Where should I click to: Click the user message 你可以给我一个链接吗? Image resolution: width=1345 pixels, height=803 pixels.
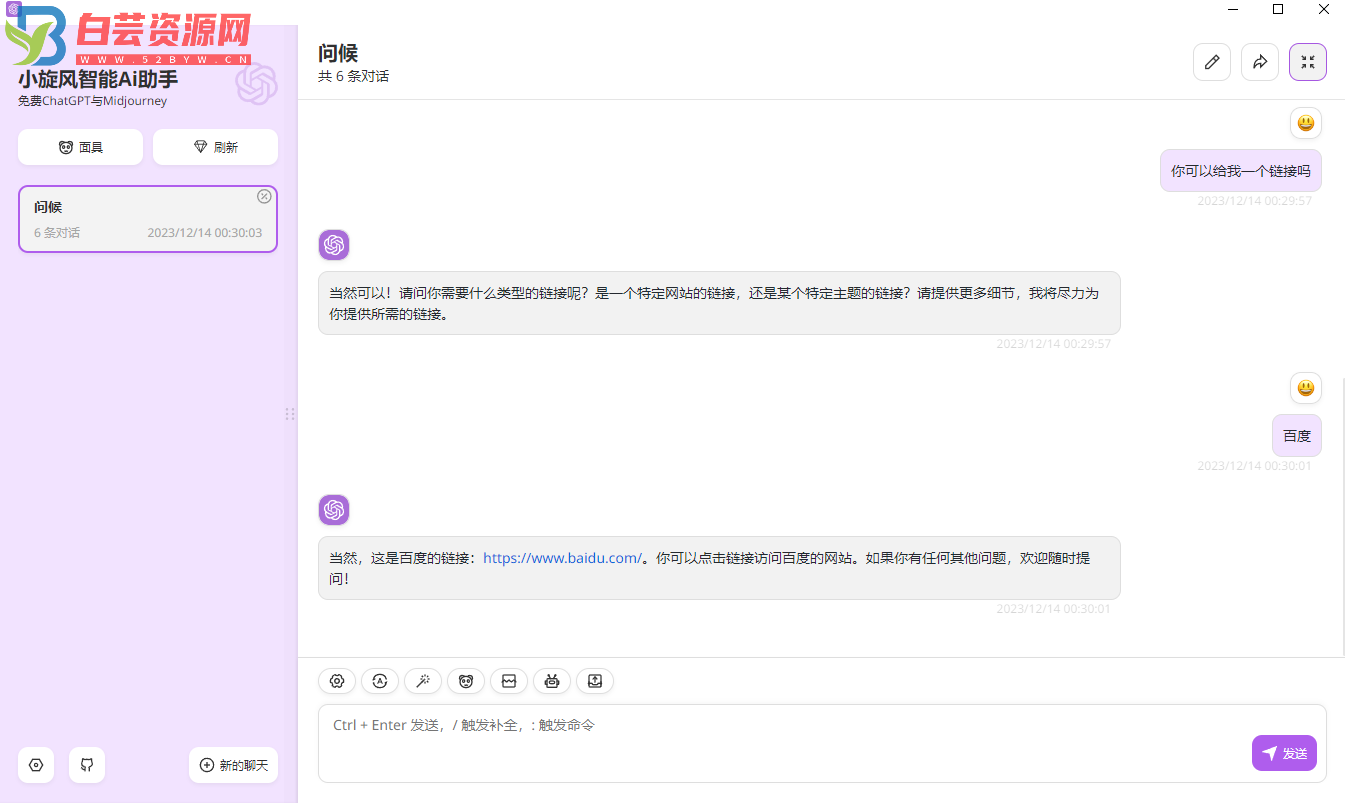[x=1241, y=171]
